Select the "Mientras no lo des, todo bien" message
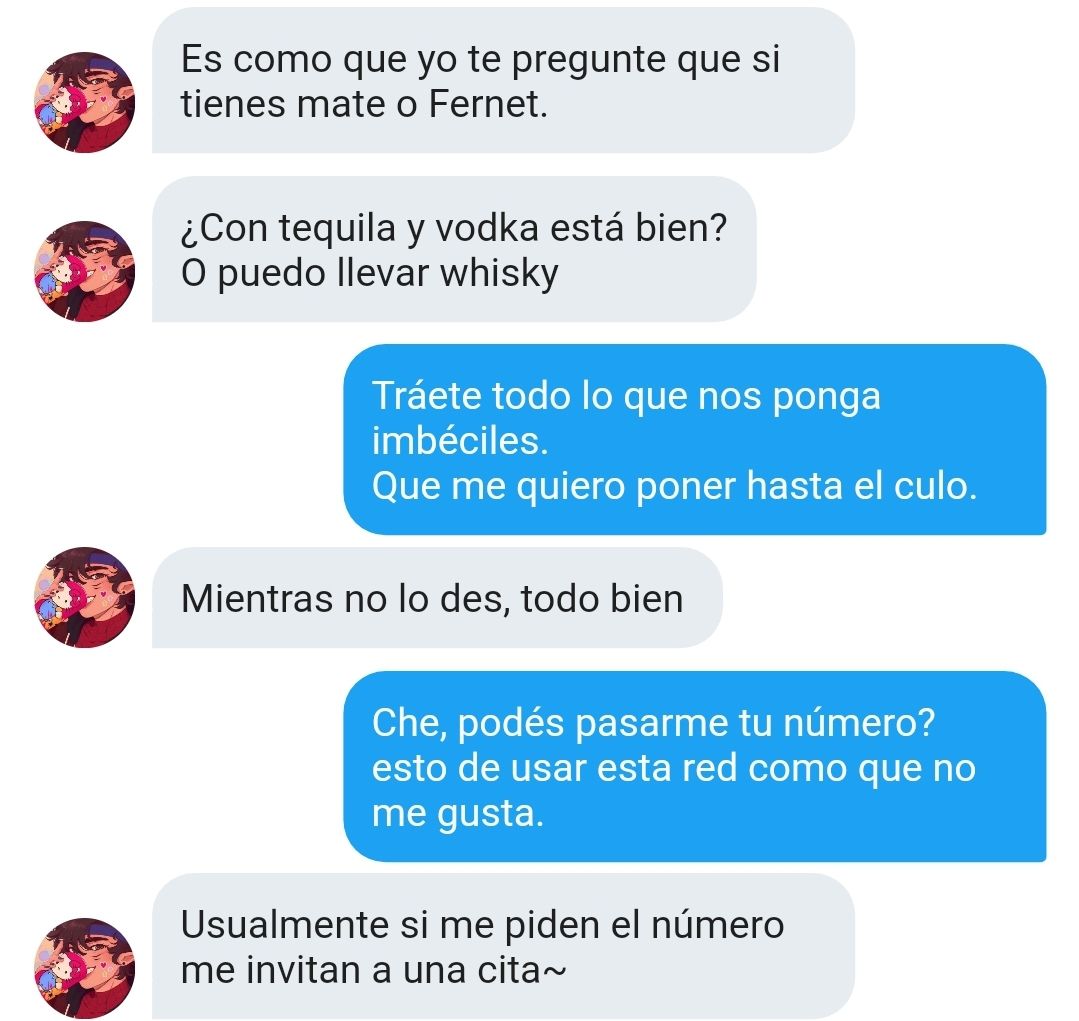The height and width of the screenshot is (1021, 1079). [437, 598]
